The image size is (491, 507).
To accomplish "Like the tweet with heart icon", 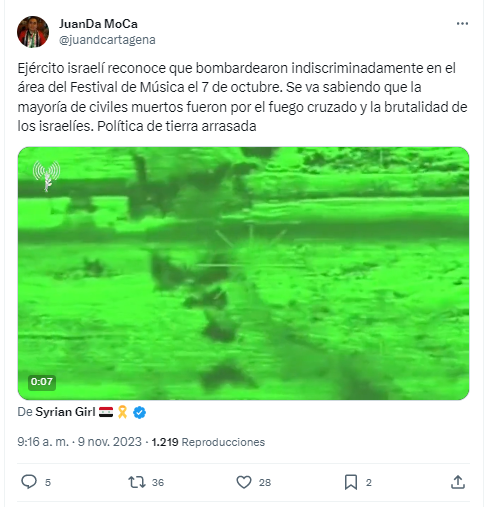I will pyautogui.click(x=244, y=482).
